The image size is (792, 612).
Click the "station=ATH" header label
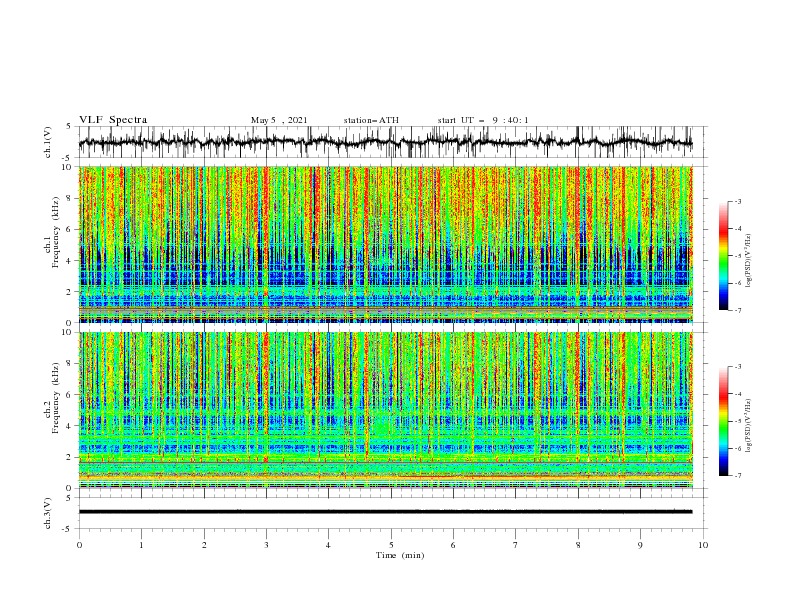tap(371, 120)
